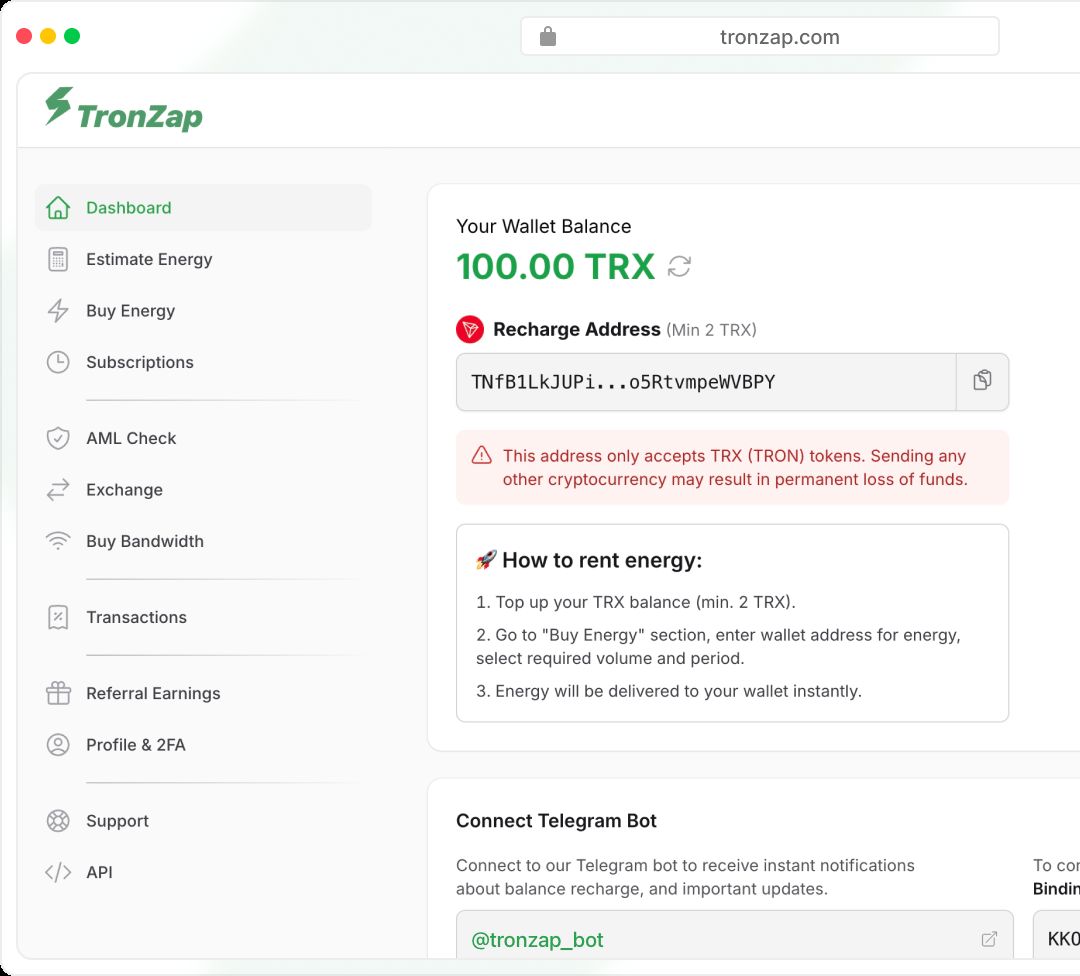1080x976 pixels.
Task: Click the Exchange arrows icon
Action: (x=58, y=490)
